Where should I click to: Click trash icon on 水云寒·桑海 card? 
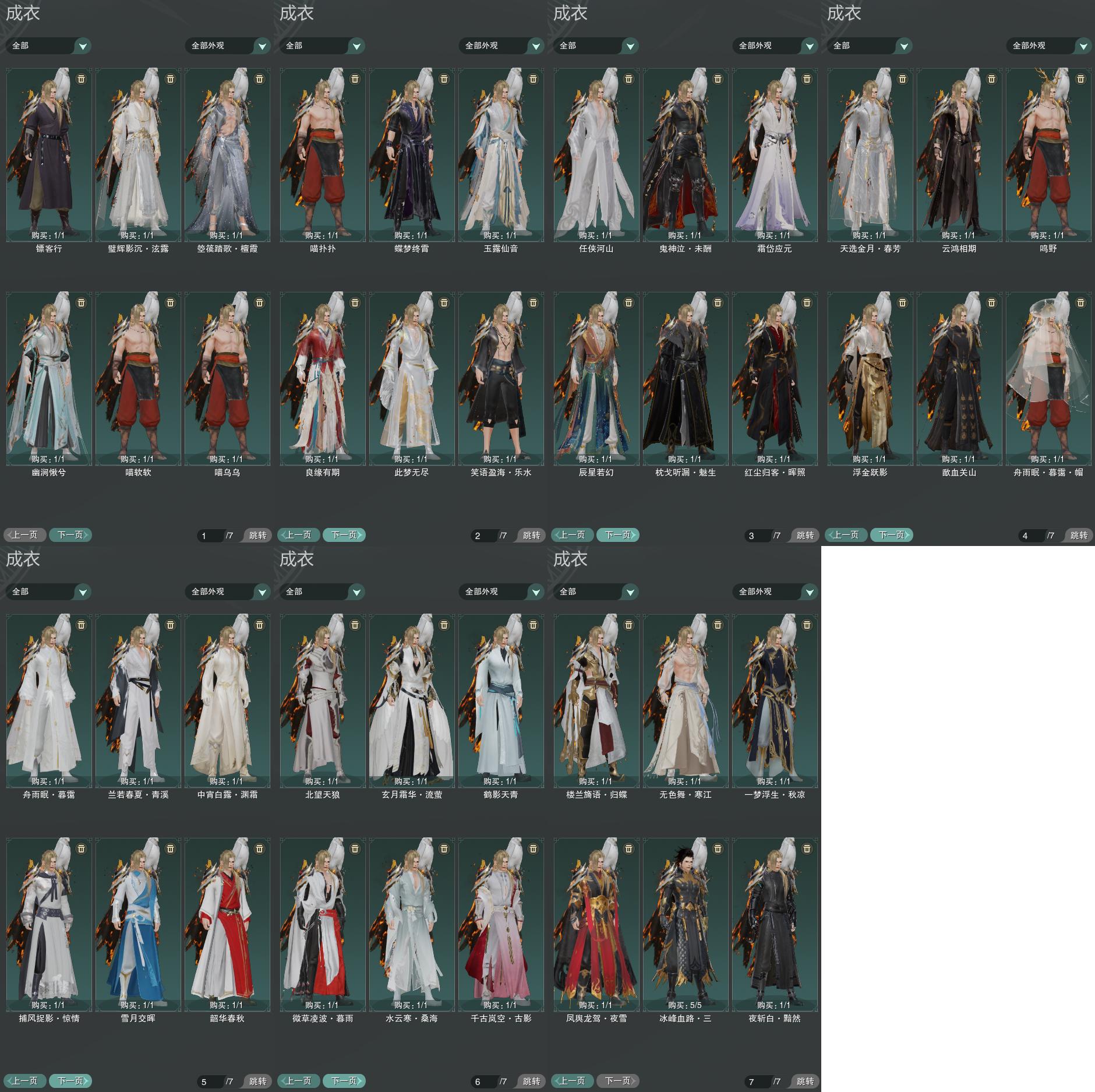[x=444, y=848]
